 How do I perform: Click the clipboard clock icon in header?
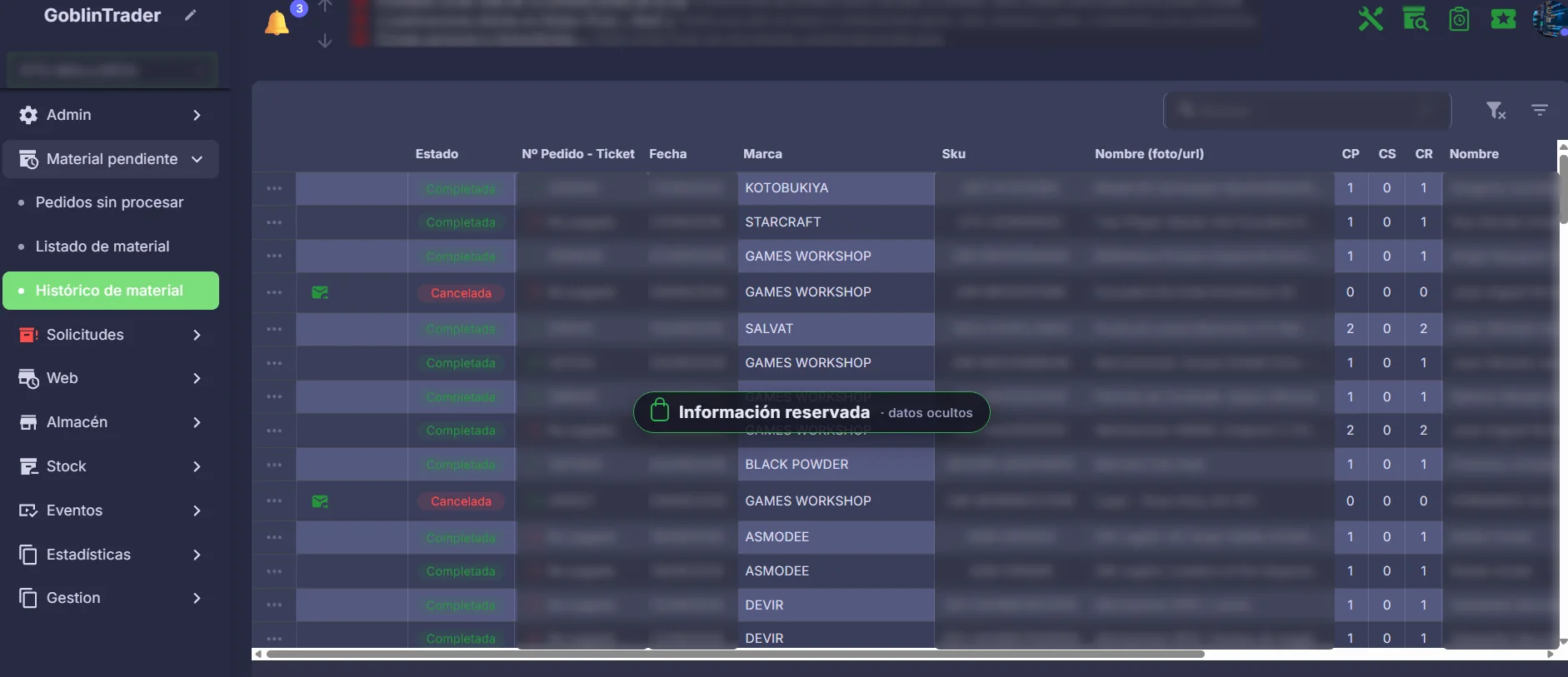(x=1459, y=18)
